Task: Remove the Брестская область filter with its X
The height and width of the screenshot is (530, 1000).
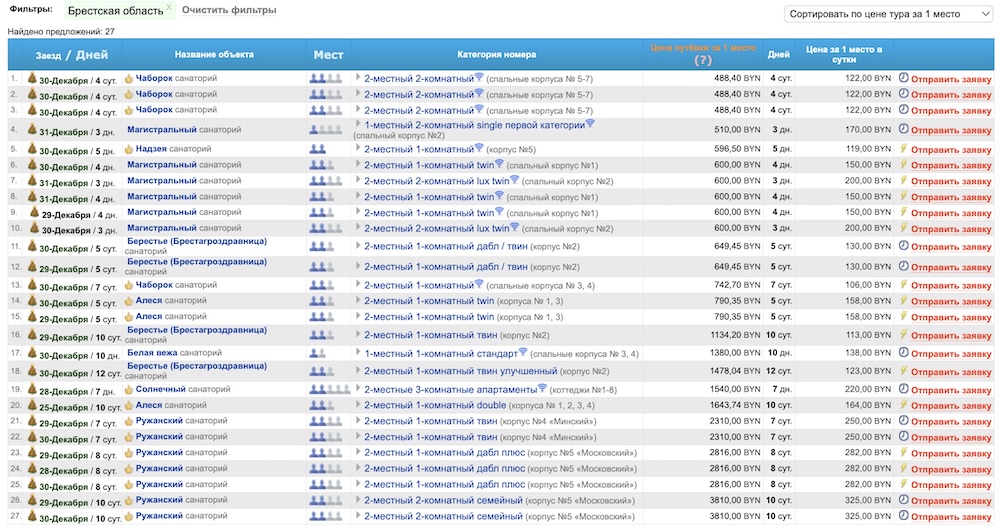Action: pos(169,7)
